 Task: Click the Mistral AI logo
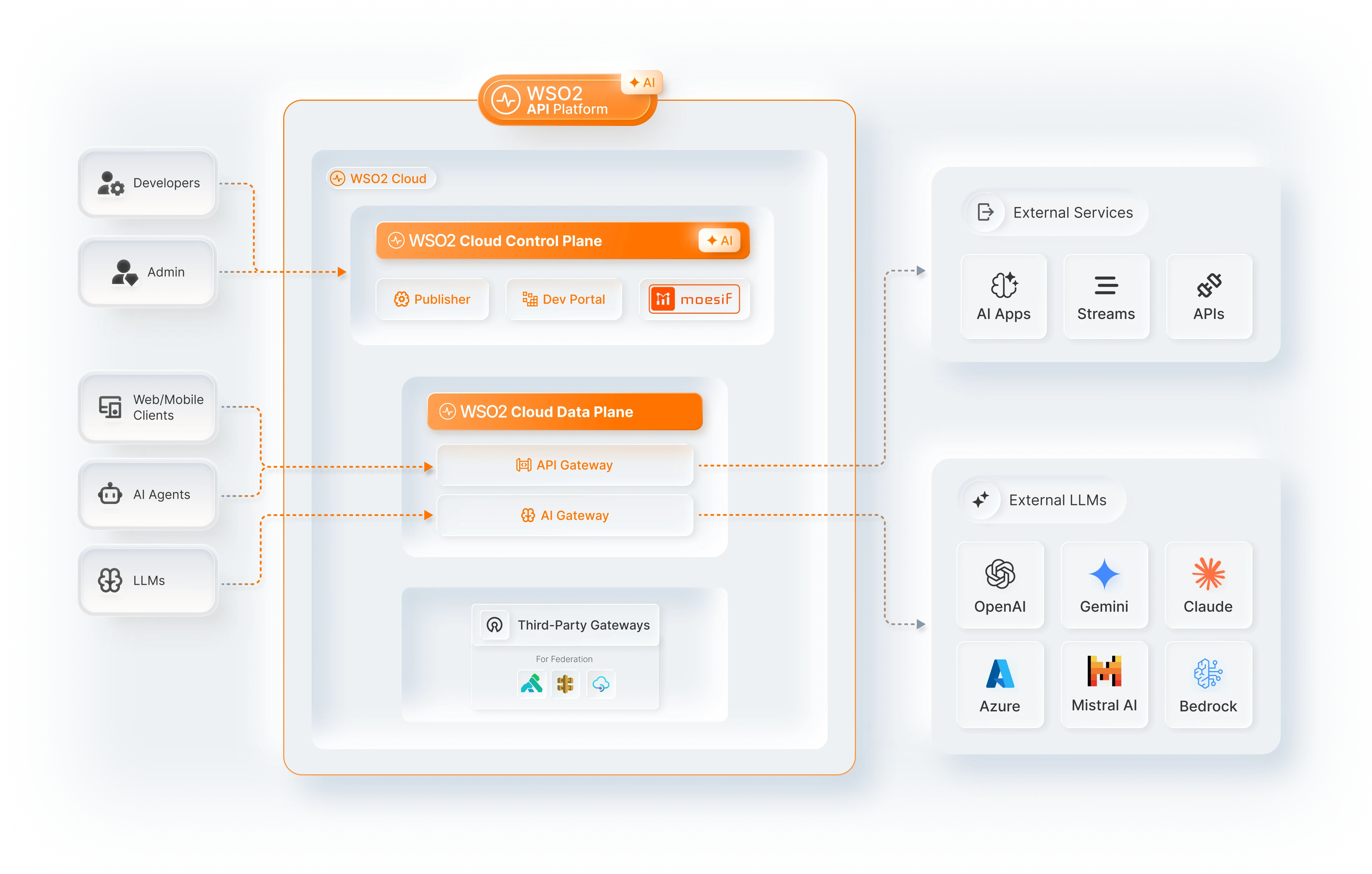point(1104,670)
